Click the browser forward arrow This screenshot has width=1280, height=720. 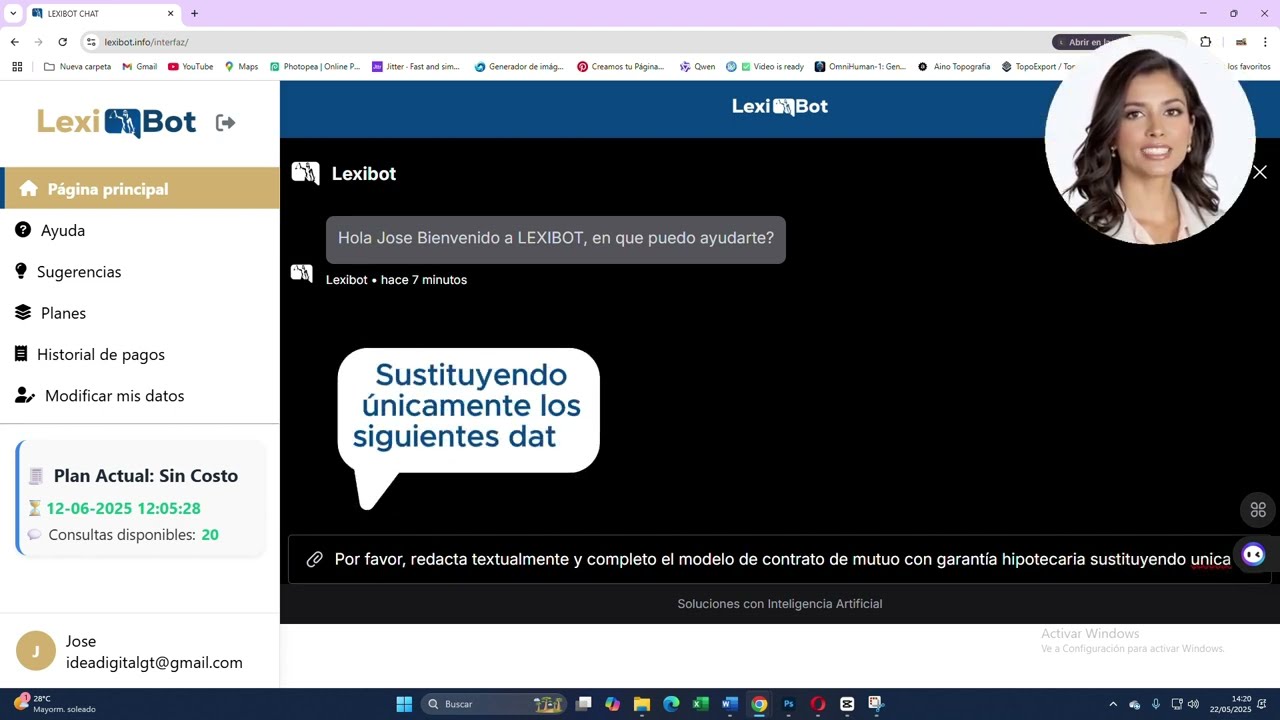coord(38,42)
